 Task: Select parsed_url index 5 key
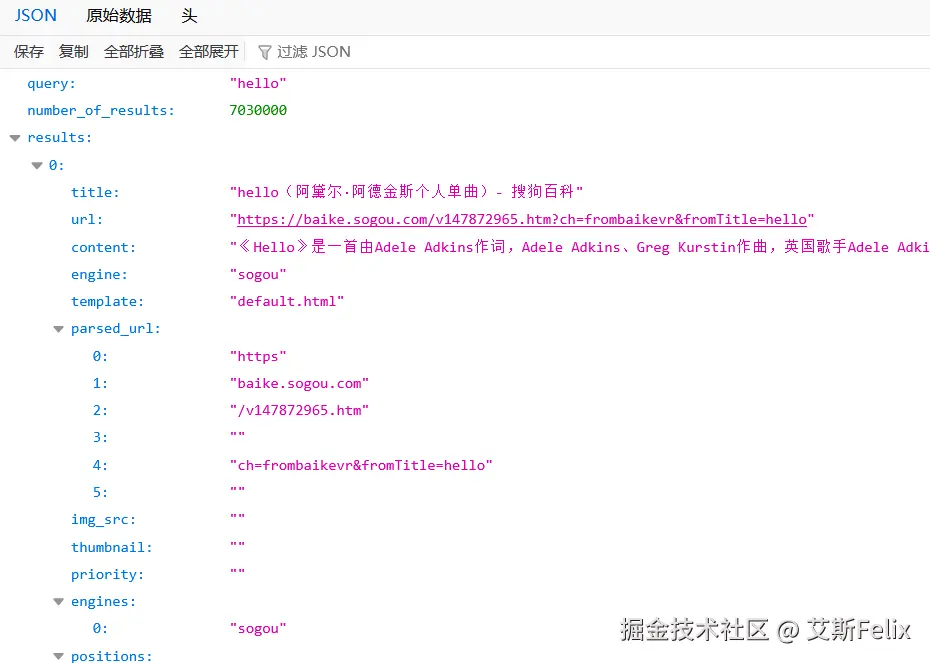(100, 492)
